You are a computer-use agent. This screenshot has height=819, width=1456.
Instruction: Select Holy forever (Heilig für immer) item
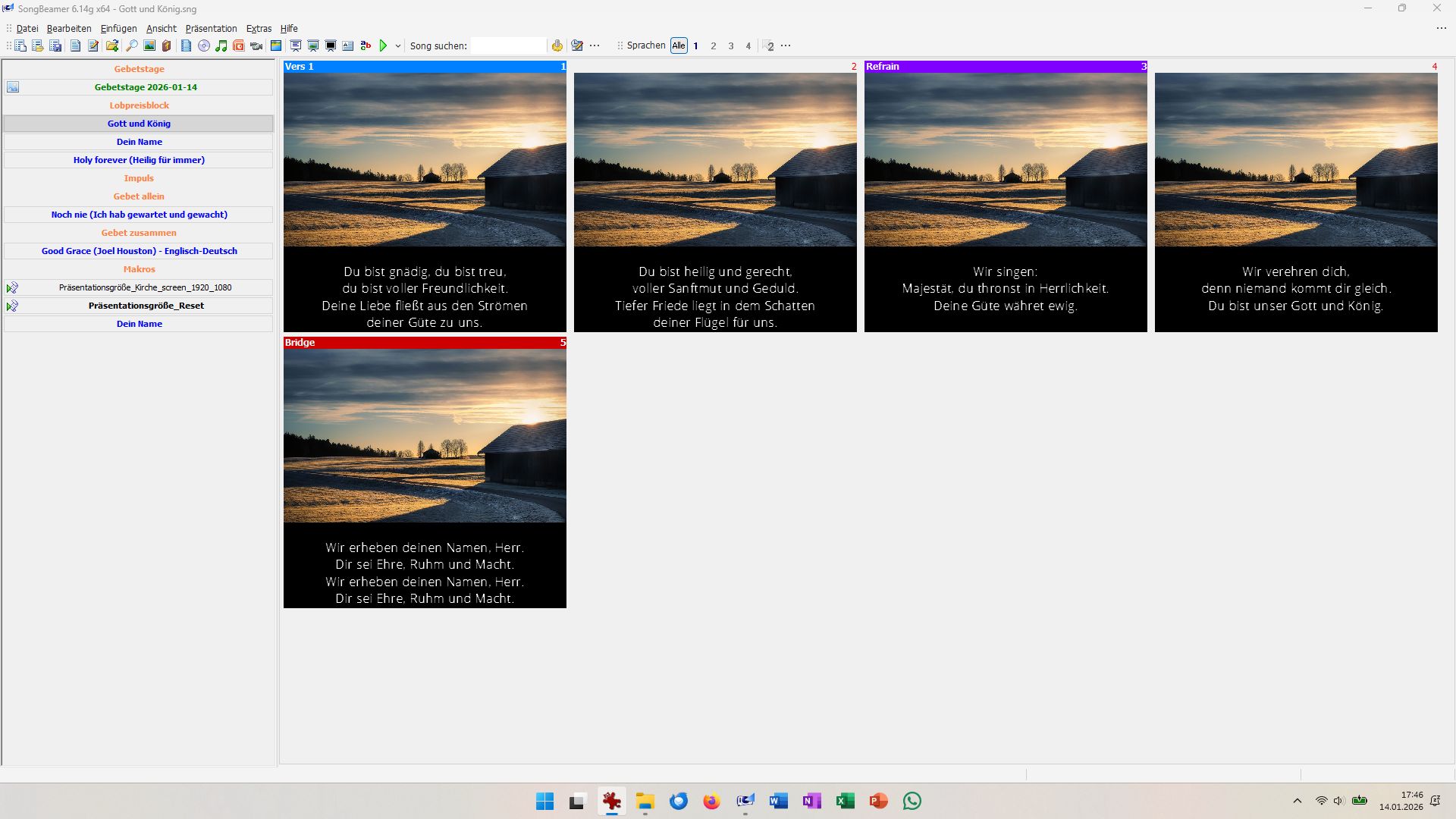(x=139, y=160)
